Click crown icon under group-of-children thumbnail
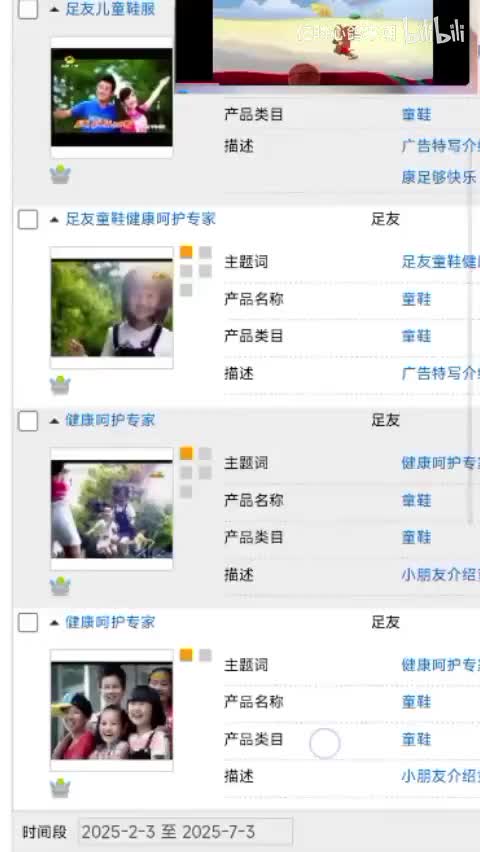This screenshot has width=480, height=852. 60,788
